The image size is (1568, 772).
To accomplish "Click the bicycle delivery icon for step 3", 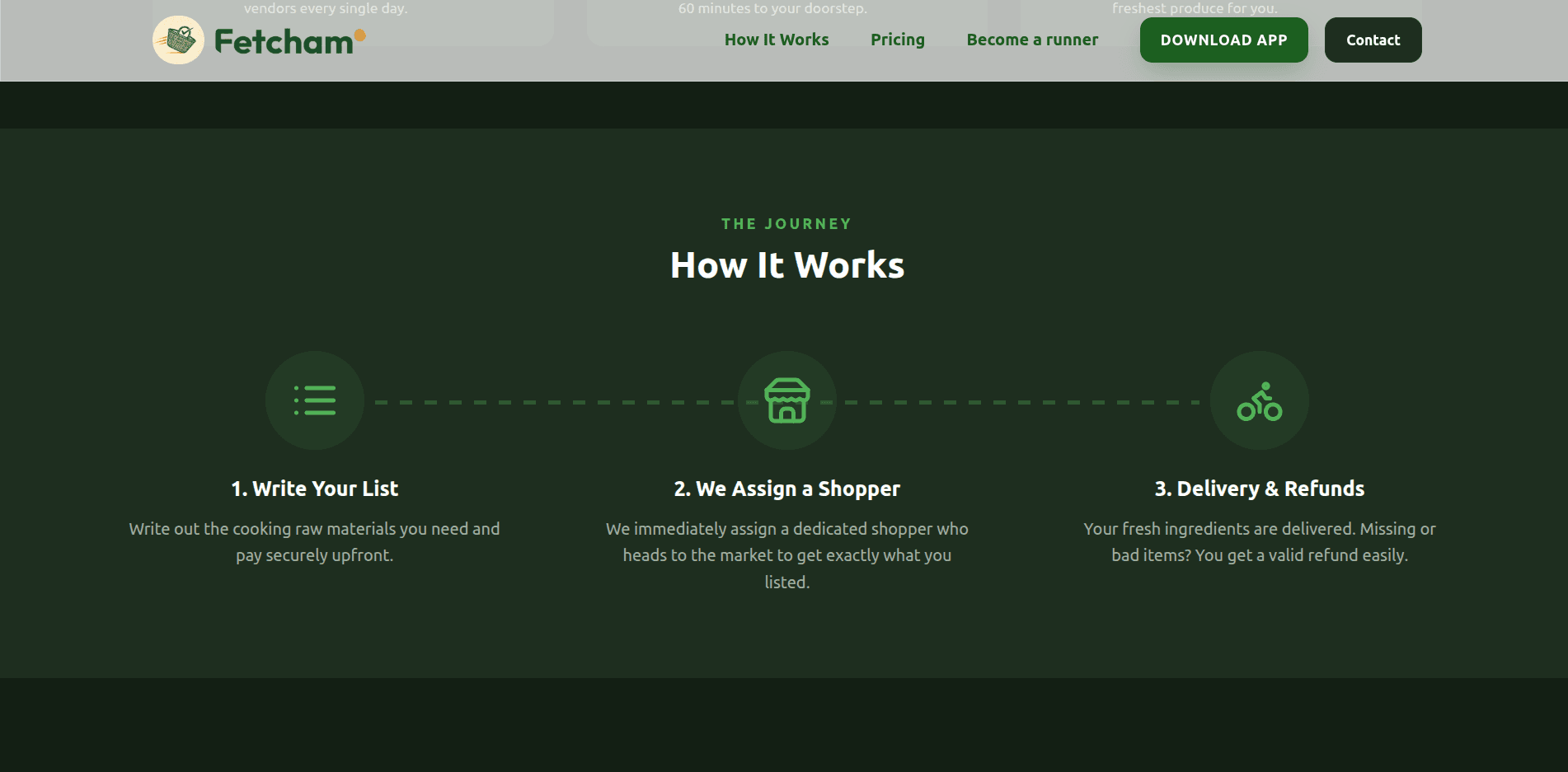I will pos(1260,401).
